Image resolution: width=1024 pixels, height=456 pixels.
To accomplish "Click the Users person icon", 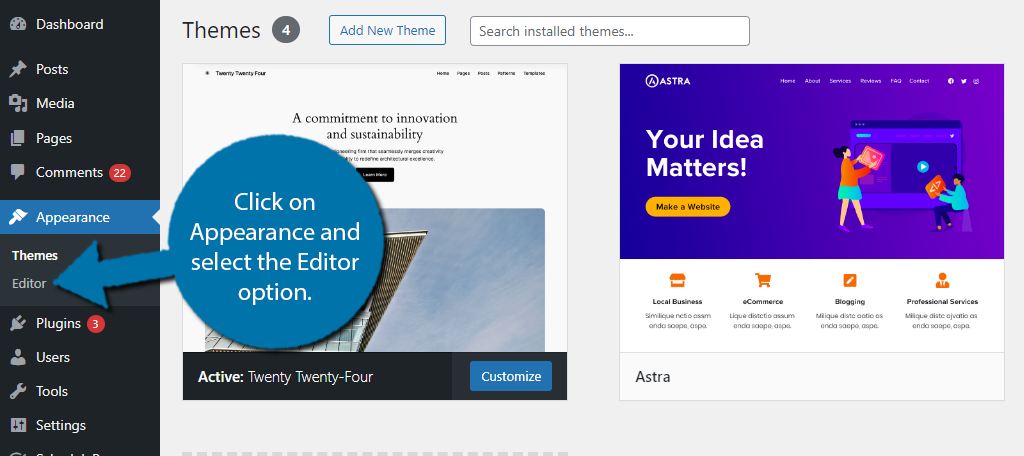I will [x=18, y=357].
